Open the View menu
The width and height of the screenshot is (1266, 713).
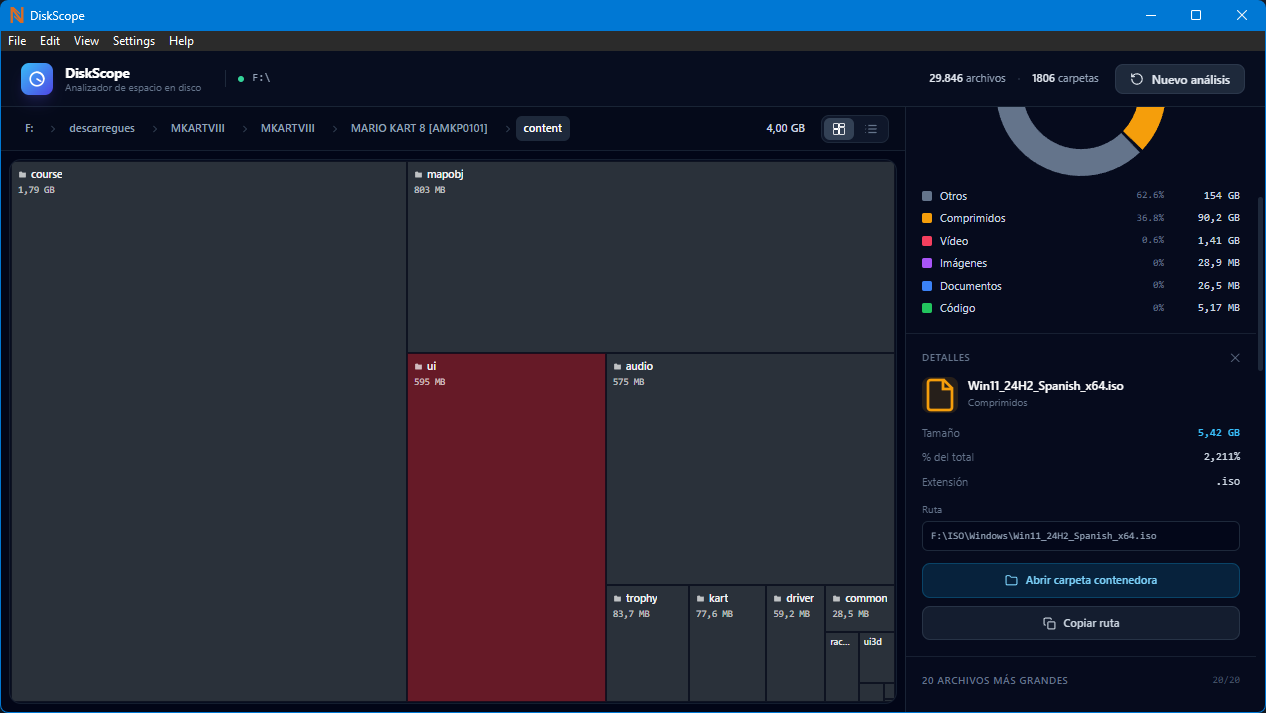86,41
